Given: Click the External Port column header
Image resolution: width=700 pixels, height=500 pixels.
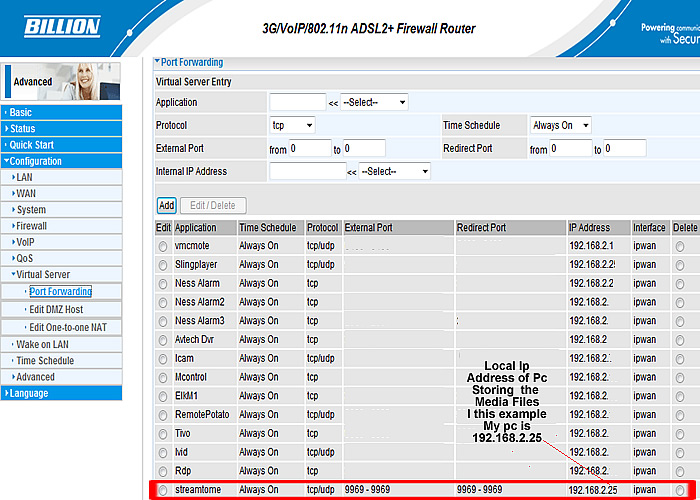Looking at the screenshot, I should (398, 228).
